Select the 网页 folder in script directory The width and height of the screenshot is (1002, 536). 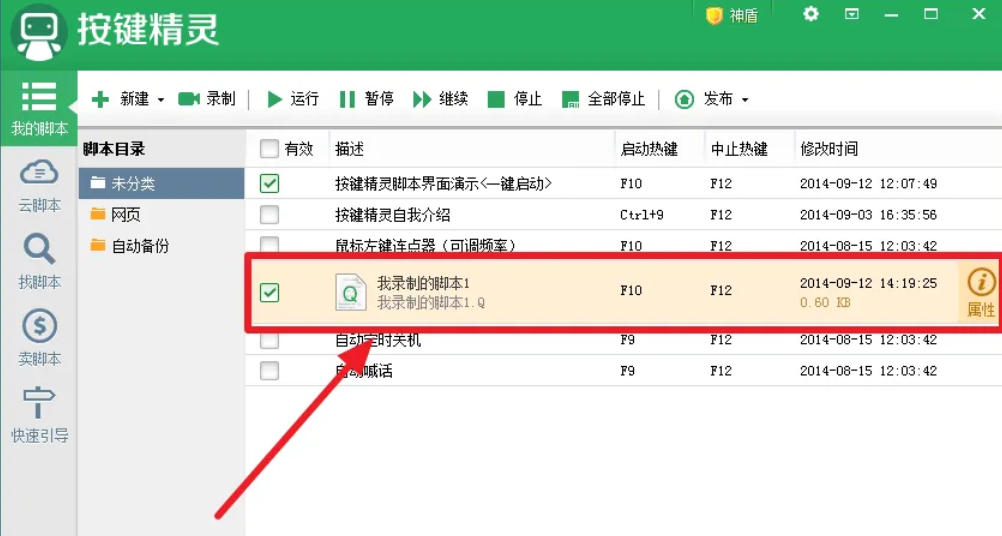point(125,214)
